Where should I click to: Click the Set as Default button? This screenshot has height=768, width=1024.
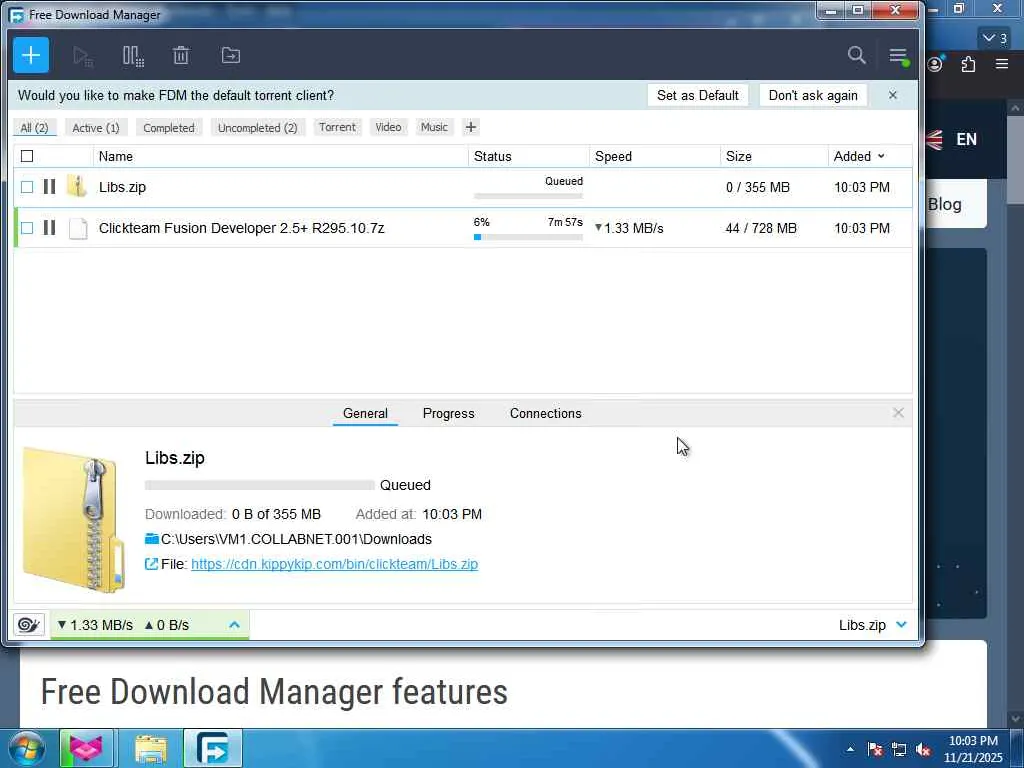click(697, 95)
